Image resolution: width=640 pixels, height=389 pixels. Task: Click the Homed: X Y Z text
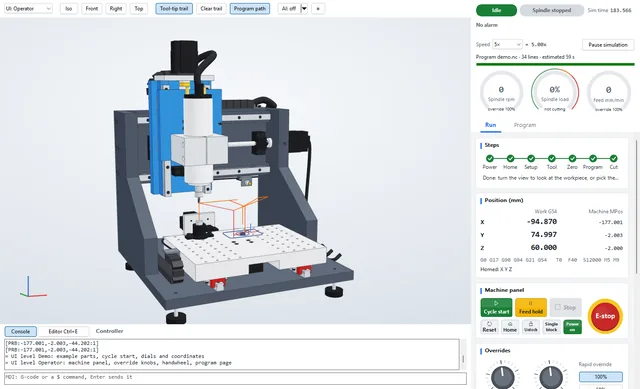(x=496, y=269)
